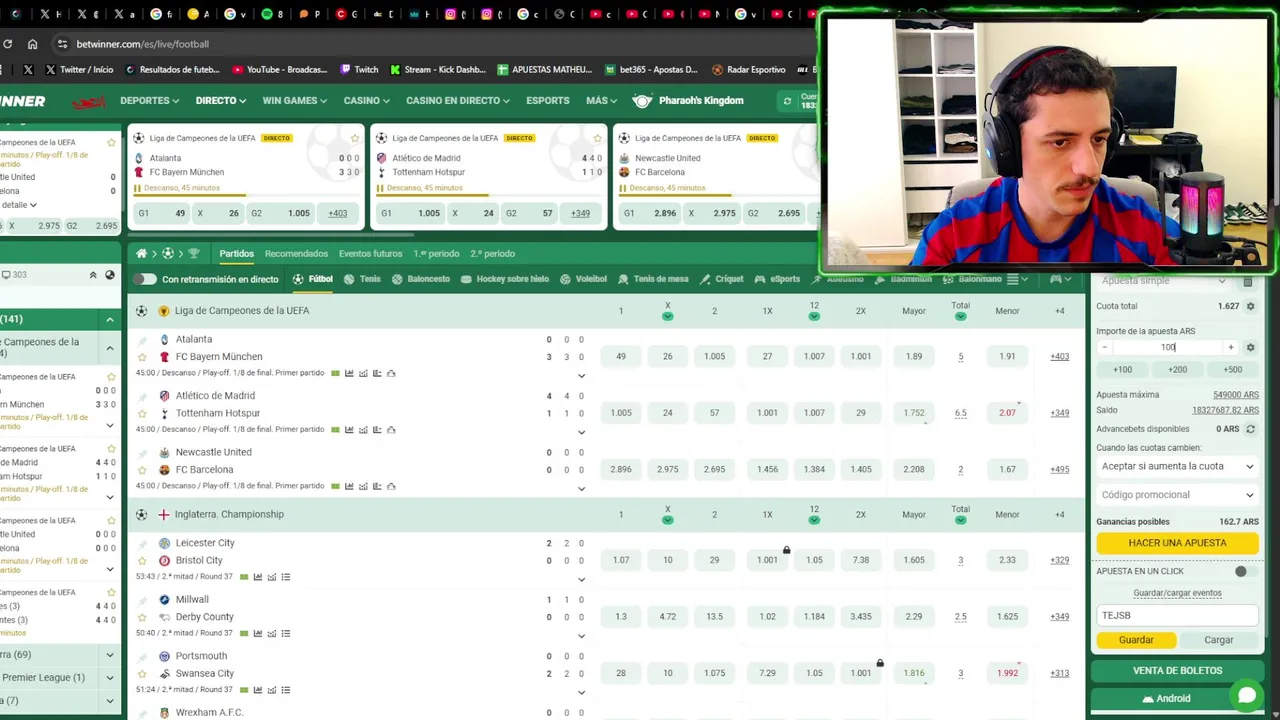Switch to the Recomendados tab
This screenshot has width=1280, height=720.
[x=296, y=254]
